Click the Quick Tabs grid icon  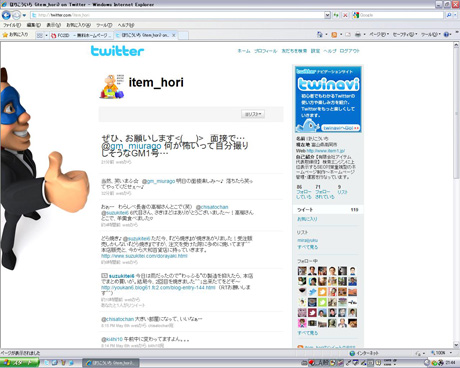pyautogui.click(x=40, y=35)
